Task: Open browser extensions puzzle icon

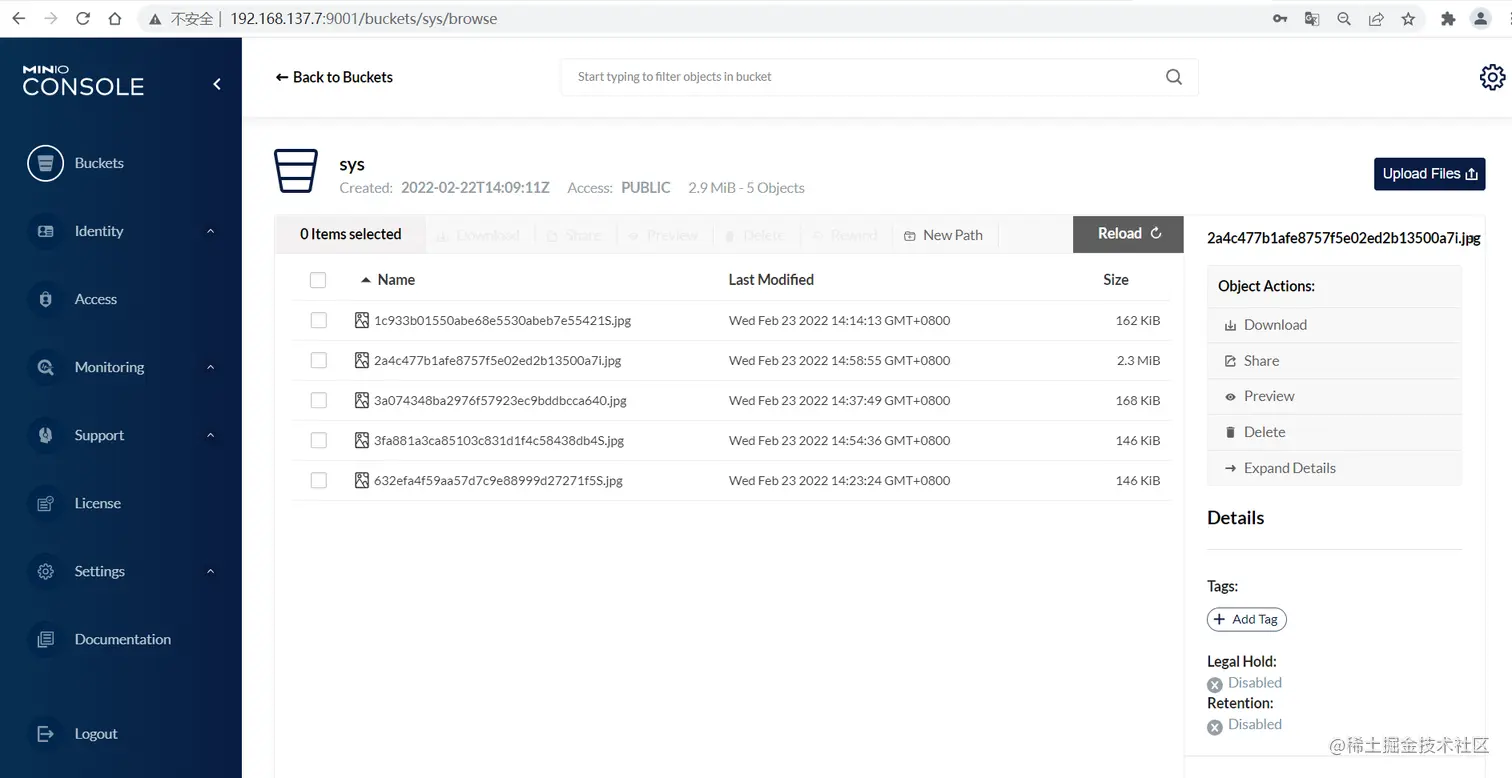Action: point(1447,18)
